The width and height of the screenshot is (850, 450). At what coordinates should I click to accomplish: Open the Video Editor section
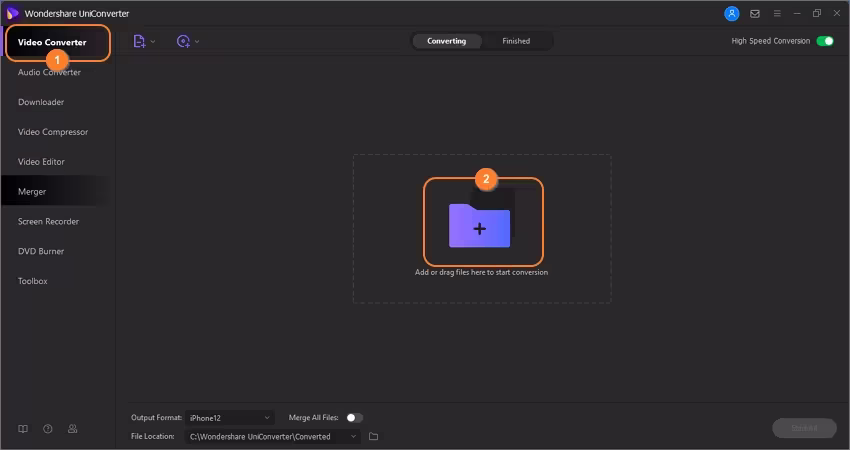click(41, 162)
